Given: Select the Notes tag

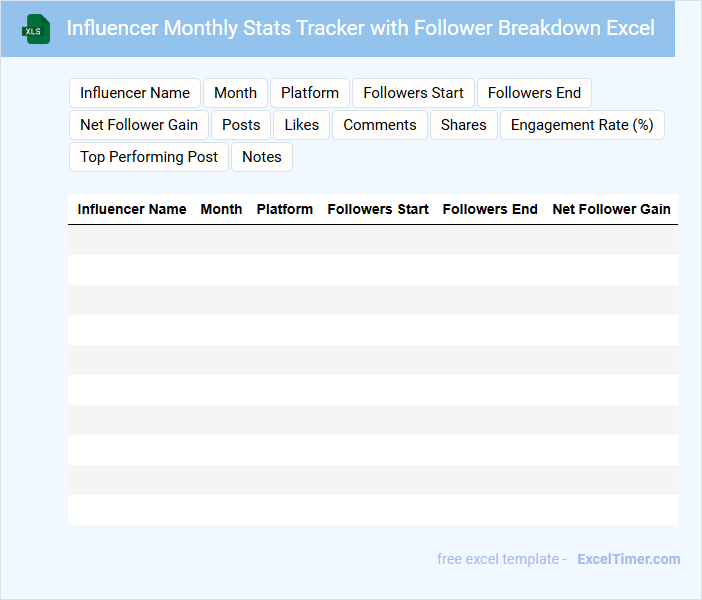Looking at the screenshot, I should point(262,157).
